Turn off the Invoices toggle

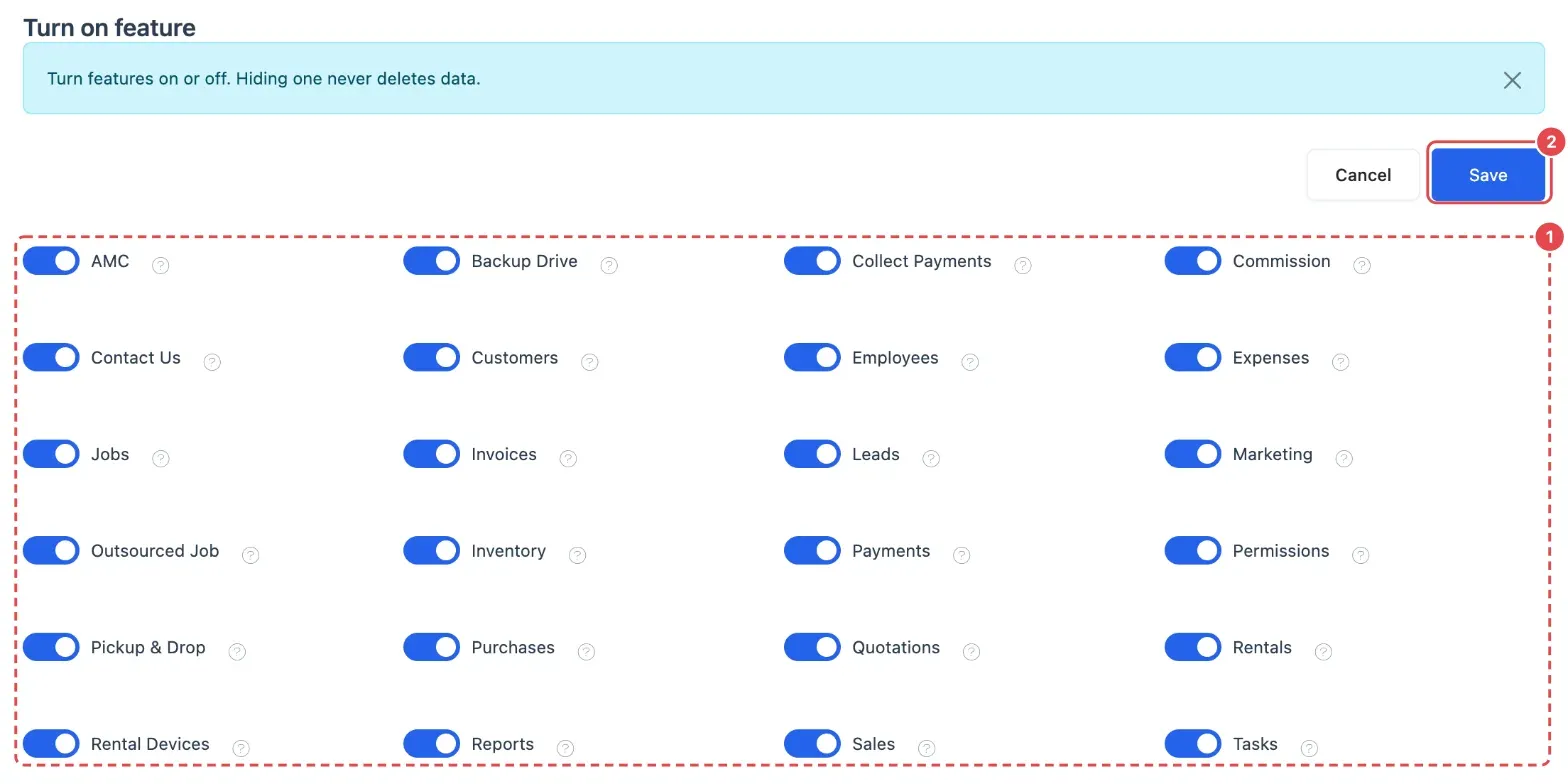432,454
